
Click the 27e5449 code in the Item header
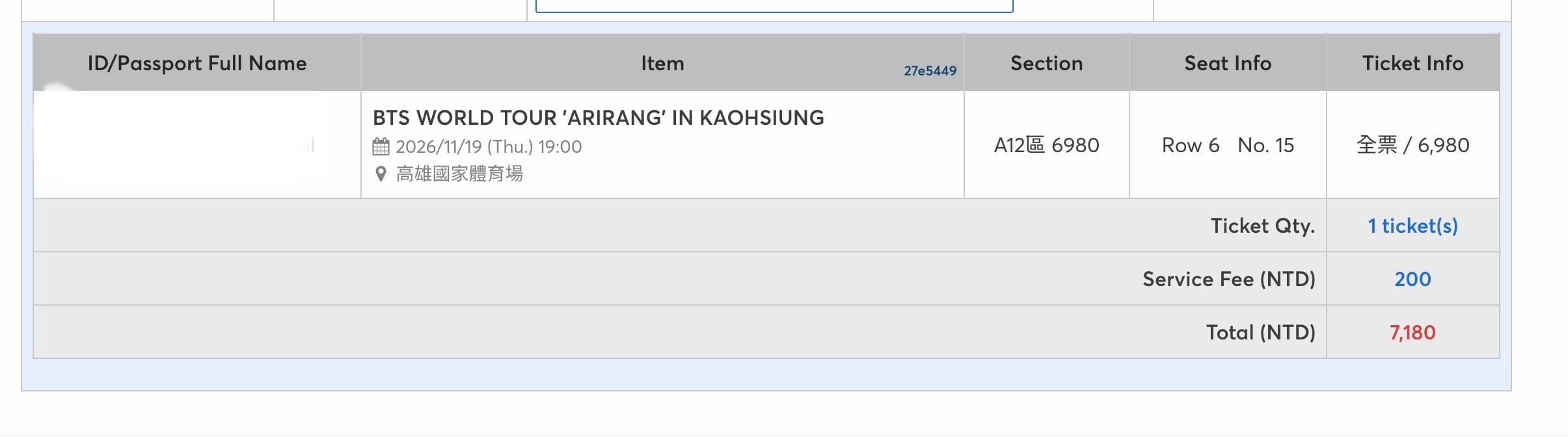(x=930, y=71)
